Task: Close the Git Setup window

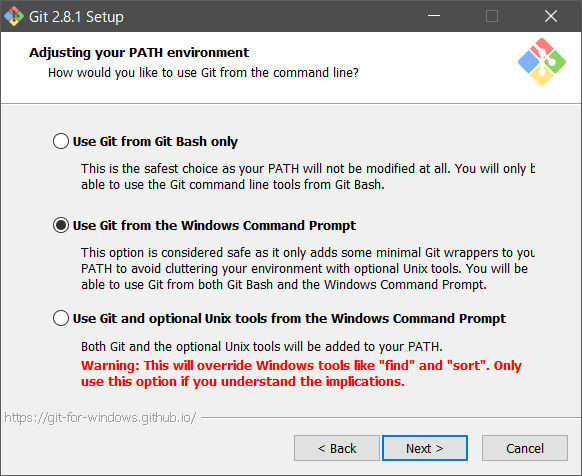Action: (x=550, y=16)
